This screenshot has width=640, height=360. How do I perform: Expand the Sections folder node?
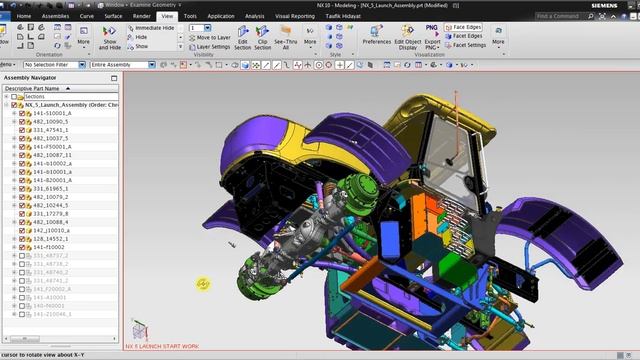point(6,97)
